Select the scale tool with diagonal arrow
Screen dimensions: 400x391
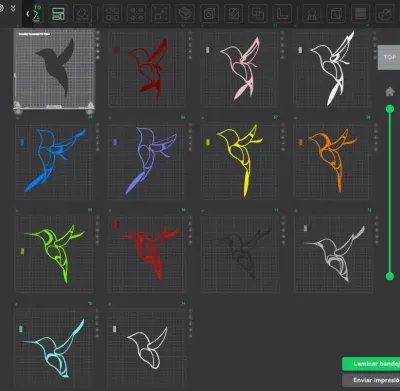161,14
